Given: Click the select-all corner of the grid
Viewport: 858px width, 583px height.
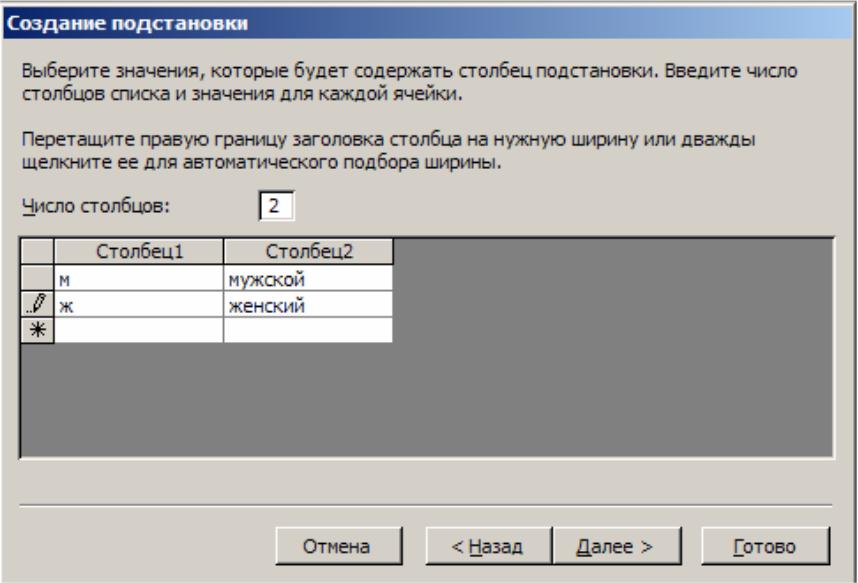Looking at the screenshot, I should 37,252.
